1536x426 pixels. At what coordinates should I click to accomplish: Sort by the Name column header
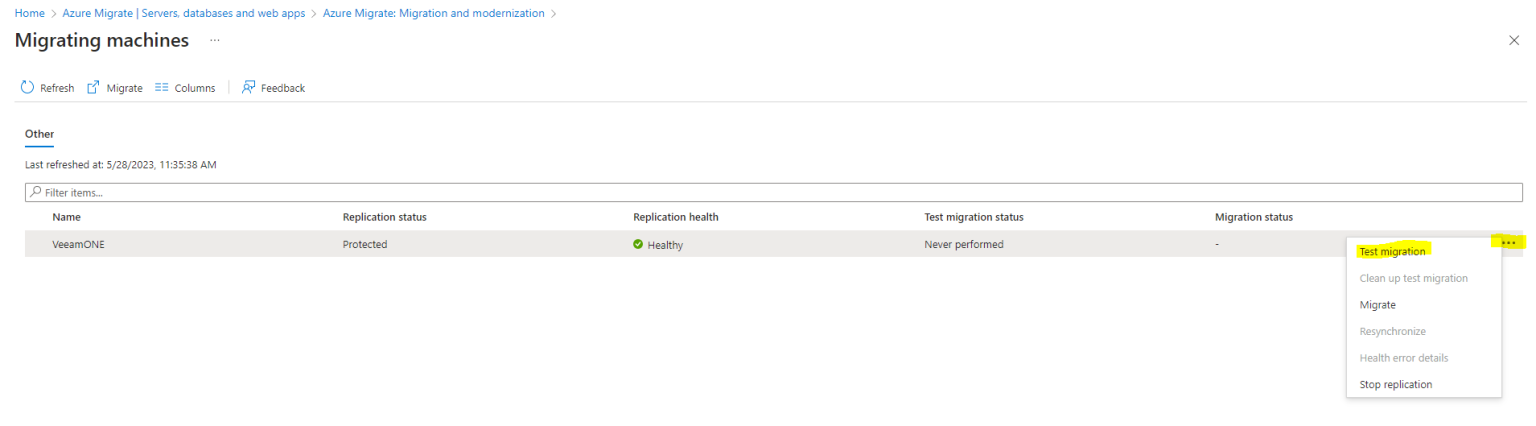tap(67, 217)
